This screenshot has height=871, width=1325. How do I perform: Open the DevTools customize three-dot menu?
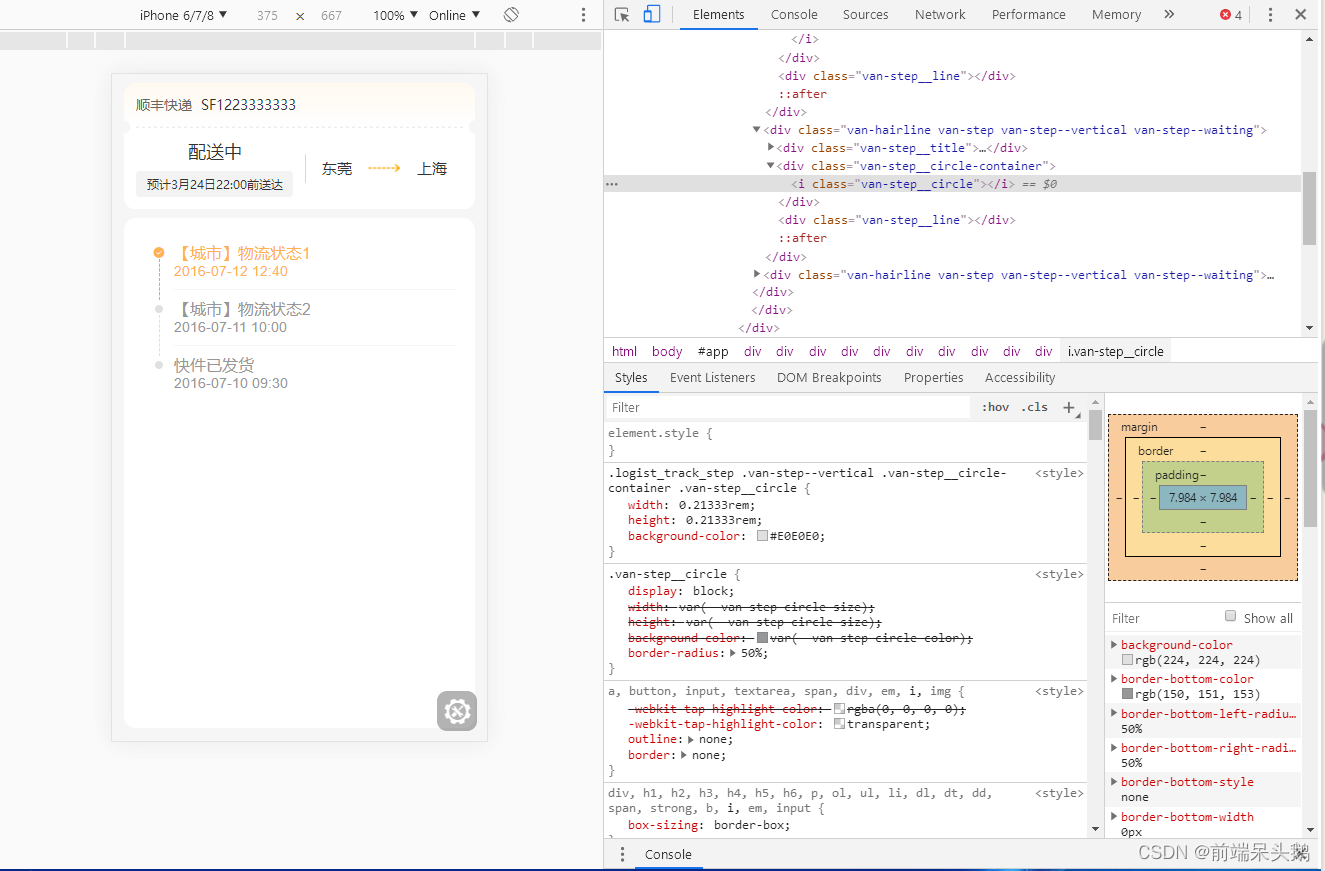[1270, 15]
